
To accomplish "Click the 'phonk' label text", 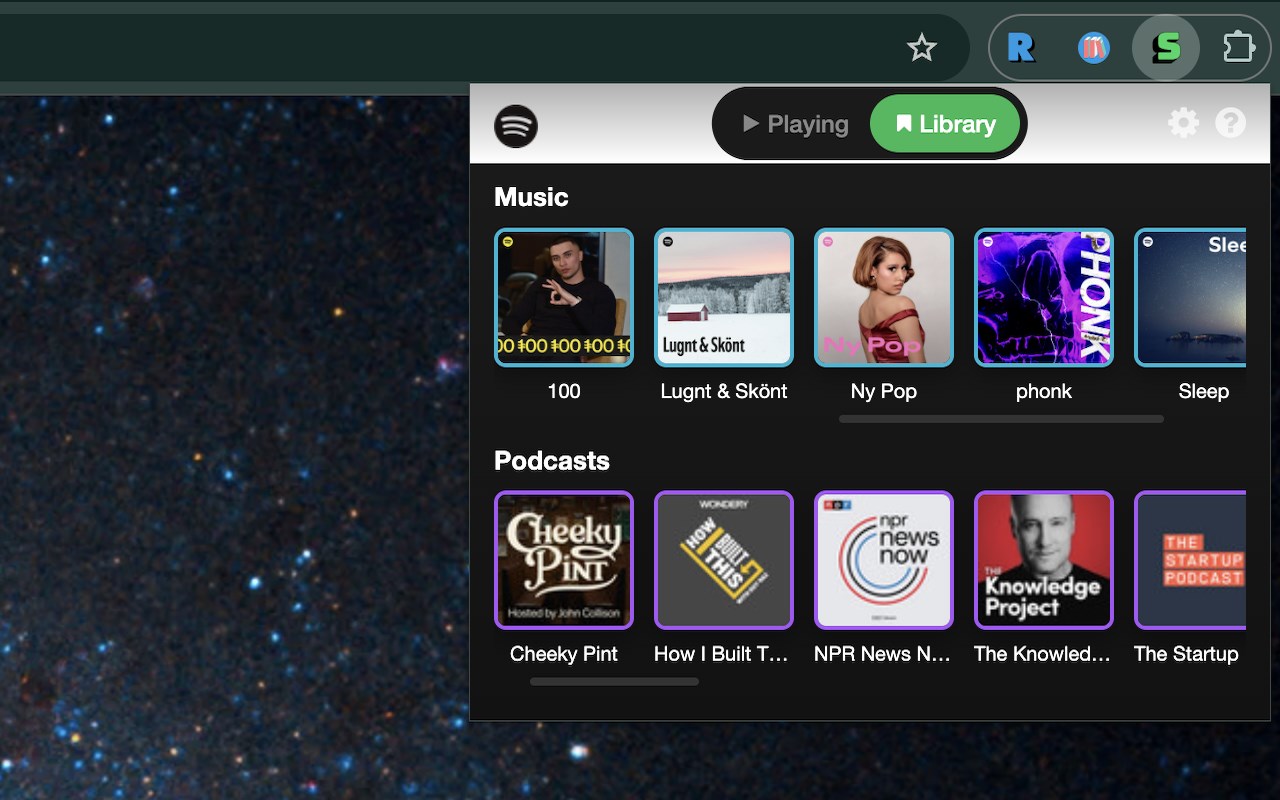I will (1044, 392).
